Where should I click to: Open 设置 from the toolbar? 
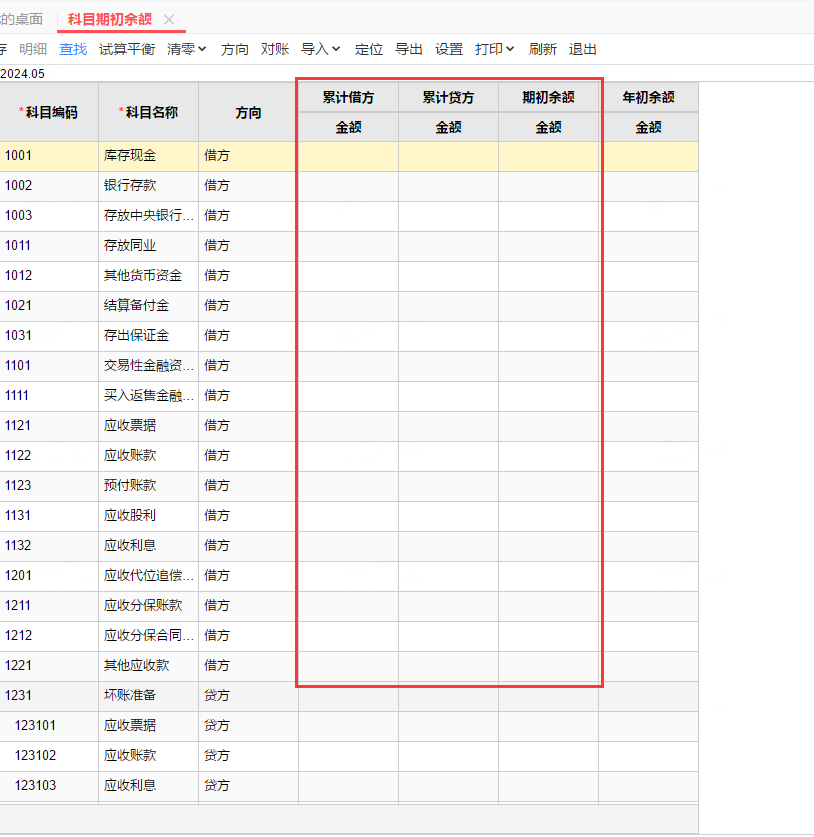point(449,49)
